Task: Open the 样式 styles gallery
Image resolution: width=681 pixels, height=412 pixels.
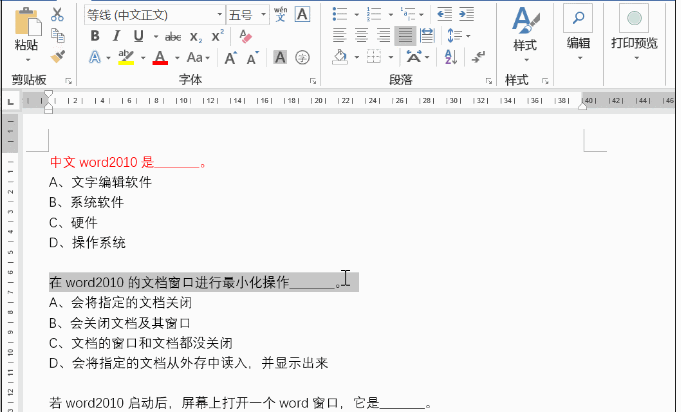Action: (x=526, y=33)
